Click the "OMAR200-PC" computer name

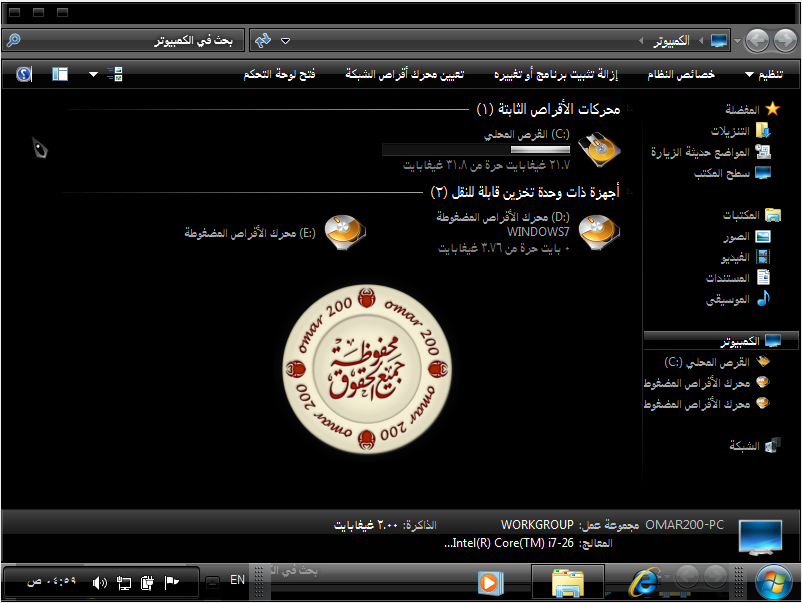coord(684,525)
